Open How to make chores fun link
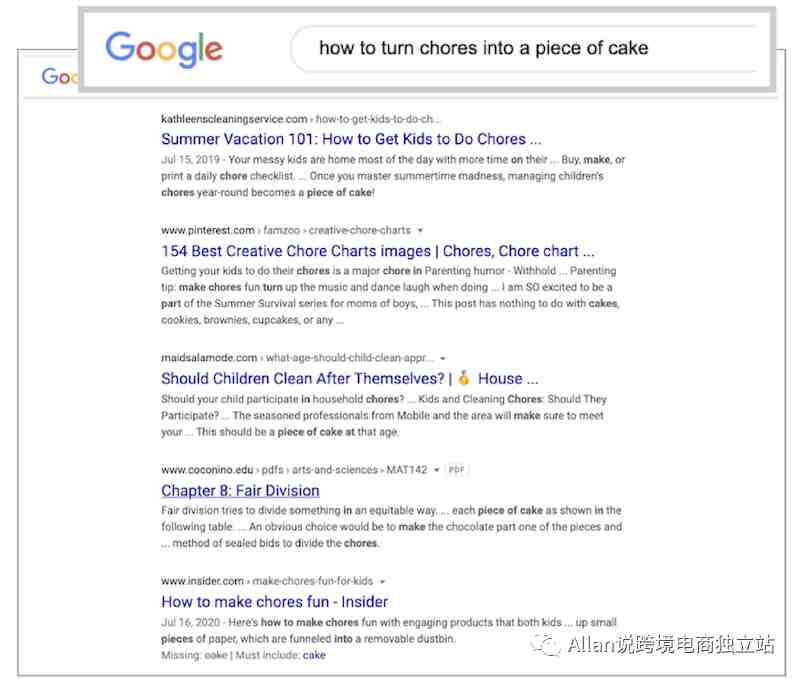This screenshot has width=800, height=679. (x=274, y=601)
